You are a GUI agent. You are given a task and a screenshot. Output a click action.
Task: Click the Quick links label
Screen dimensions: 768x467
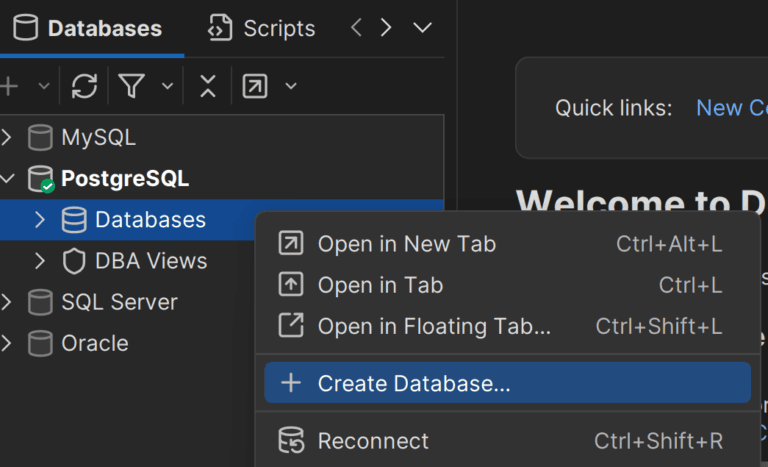[614, 108]
